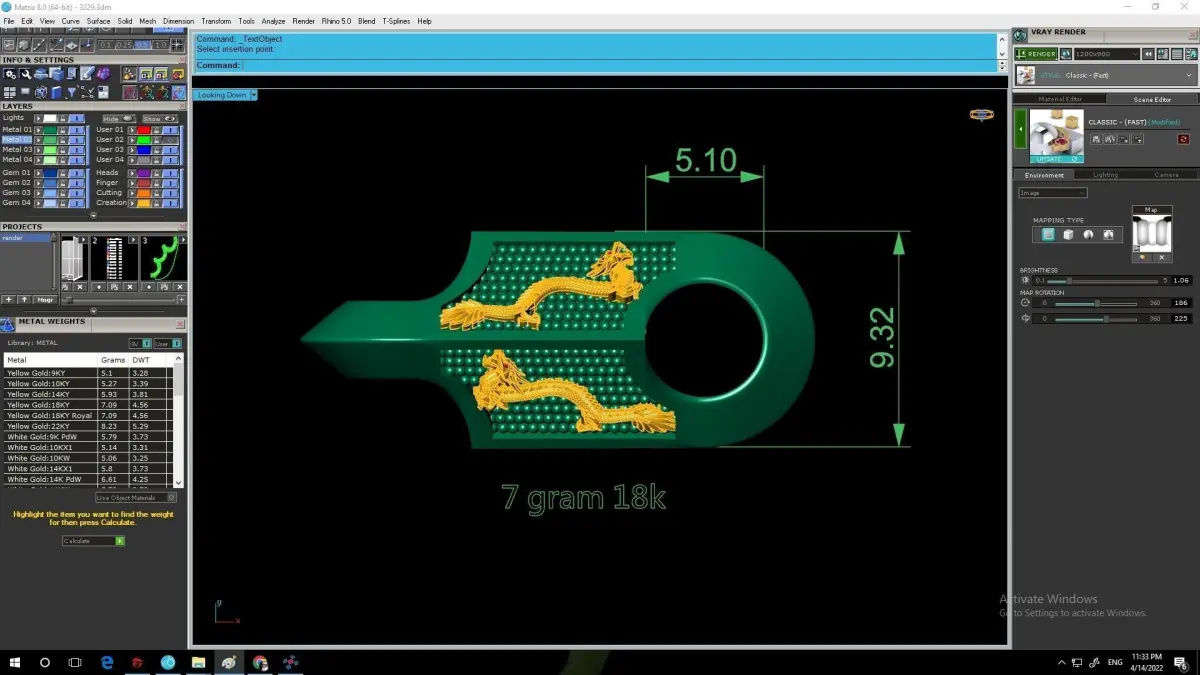
Task: Click the Task View taskbar icon
Action: (x=75, y=662)
